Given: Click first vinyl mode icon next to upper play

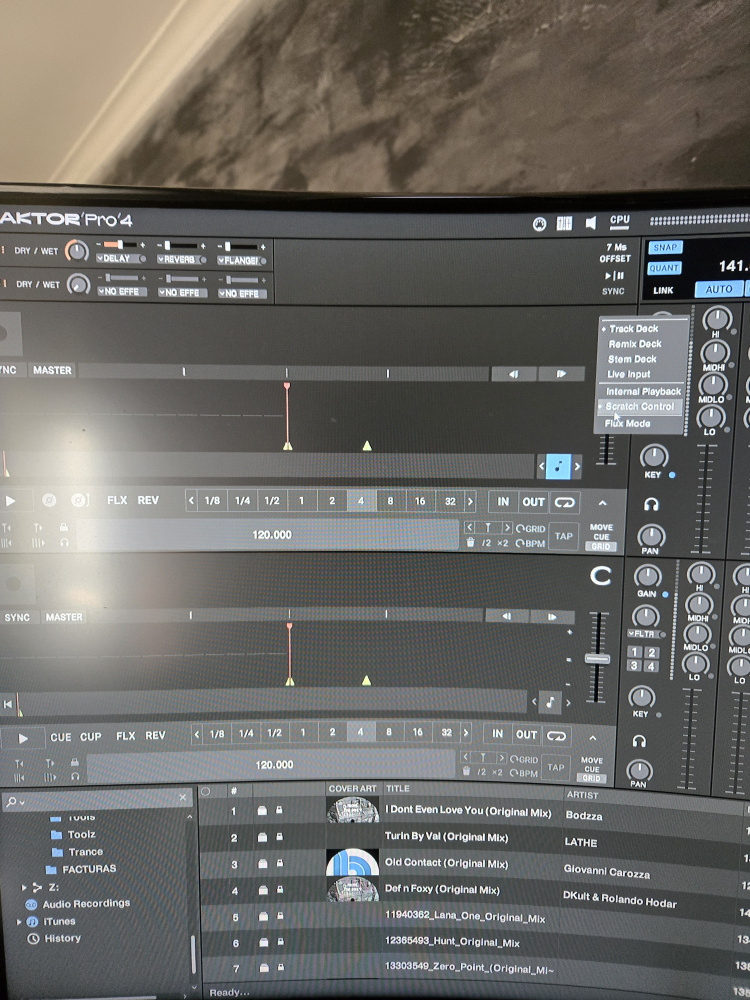Looking at the screenshot, I should pos(49,501).
